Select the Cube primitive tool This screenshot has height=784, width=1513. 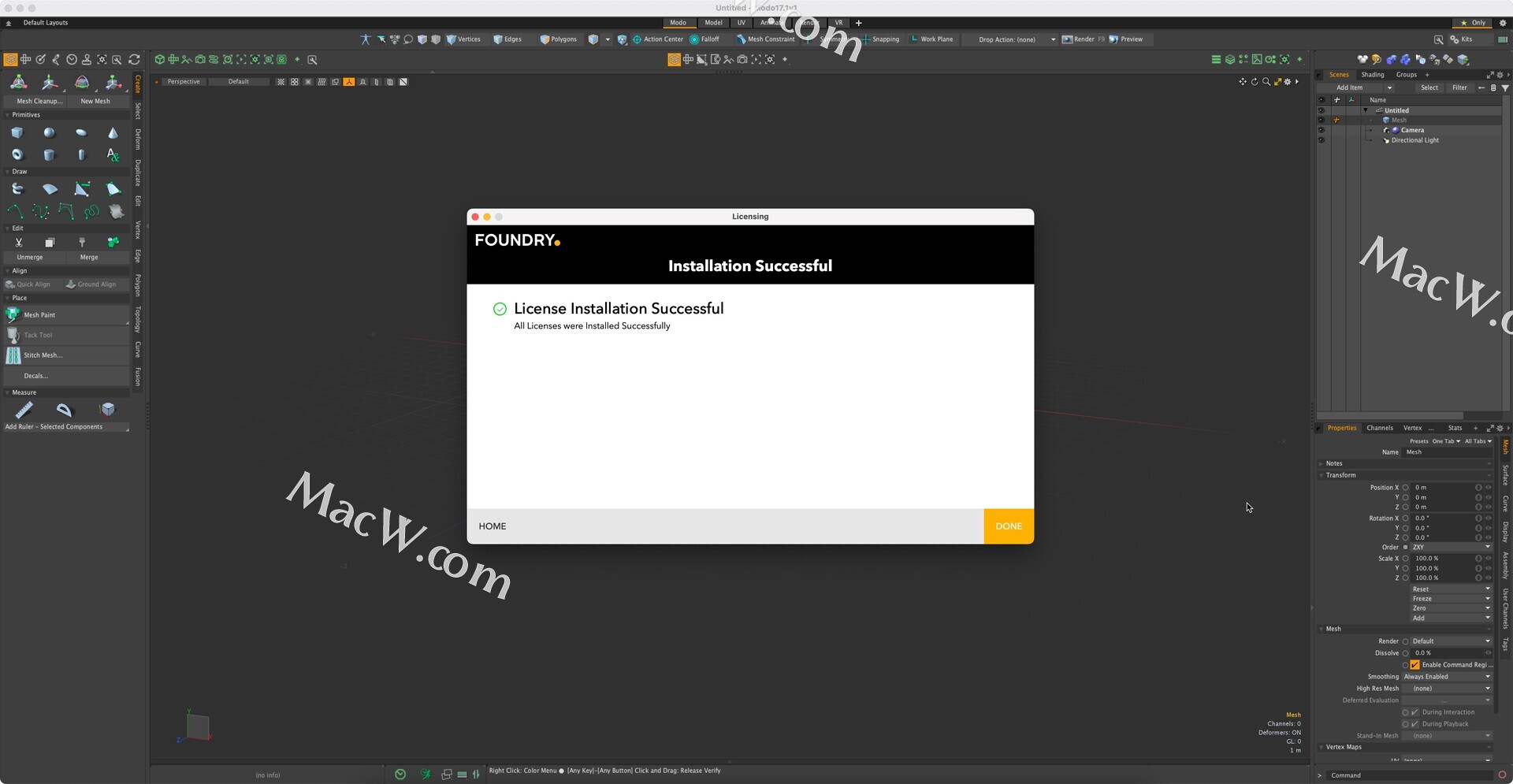tap(17, 132)
